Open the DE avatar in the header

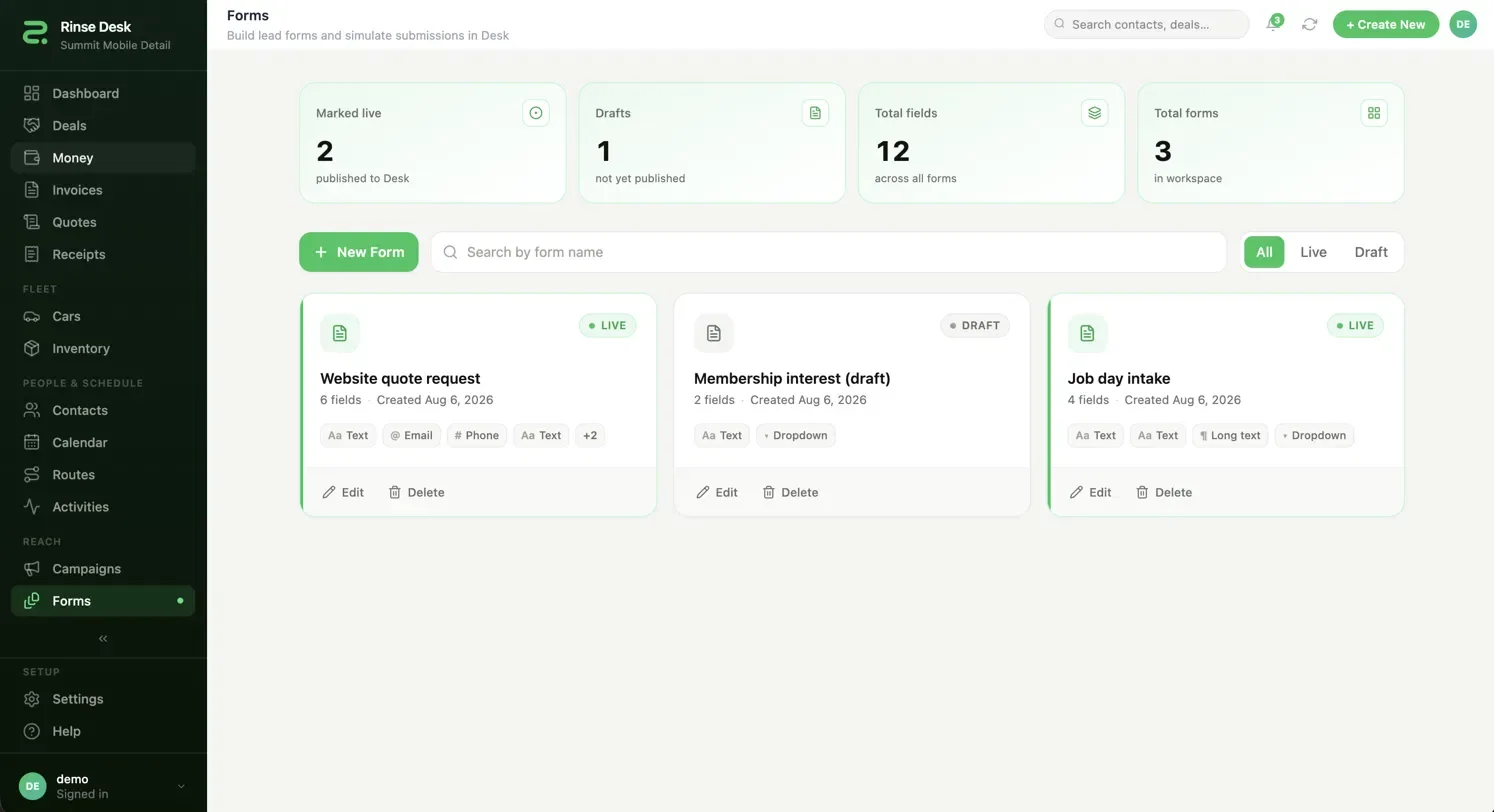pos(1463,24)
